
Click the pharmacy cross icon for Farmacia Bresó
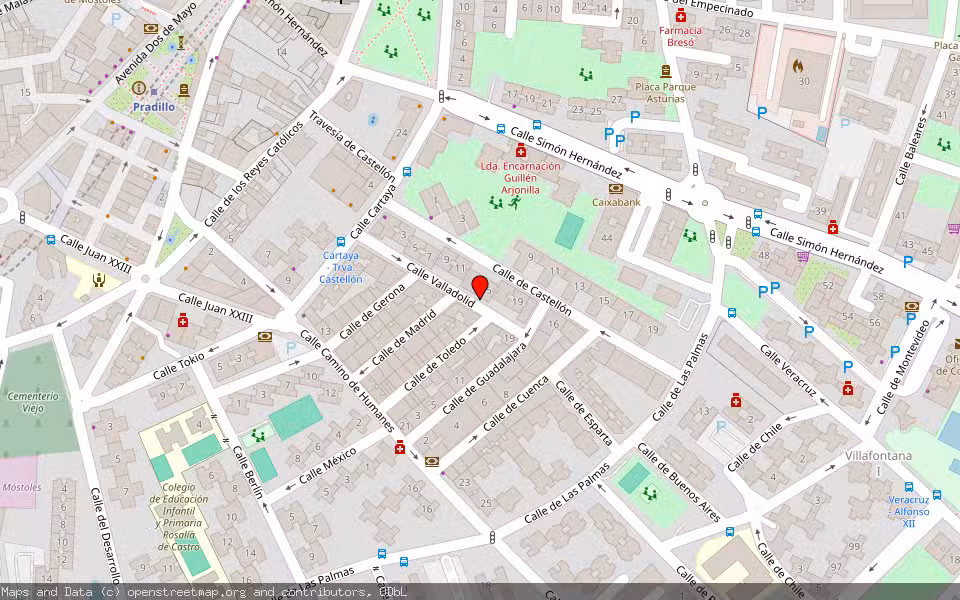pyautogui.click(x=680, y=16)
